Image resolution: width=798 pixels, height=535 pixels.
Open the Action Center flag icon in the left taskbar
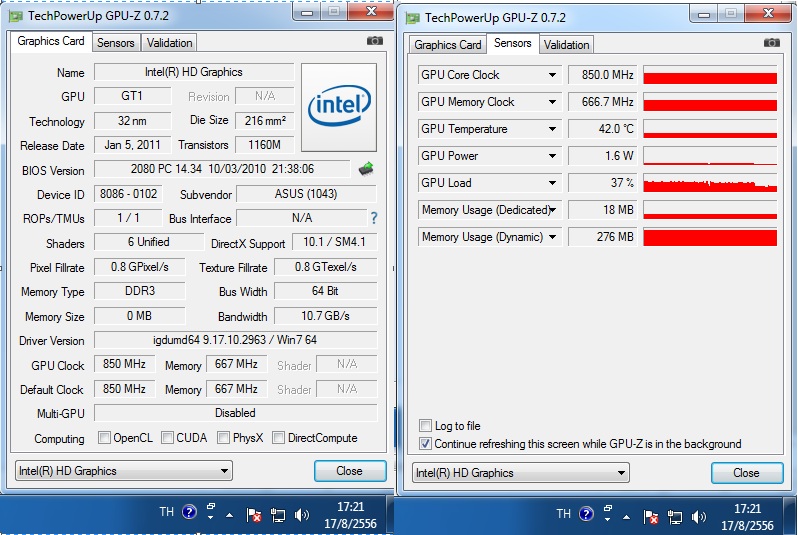tap(253, 515)
